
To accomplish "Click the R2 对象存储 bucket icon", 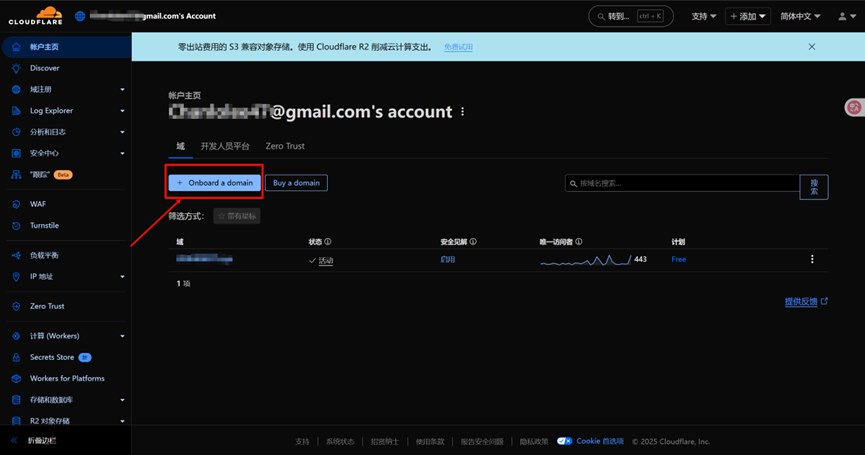I will point(16,421).
